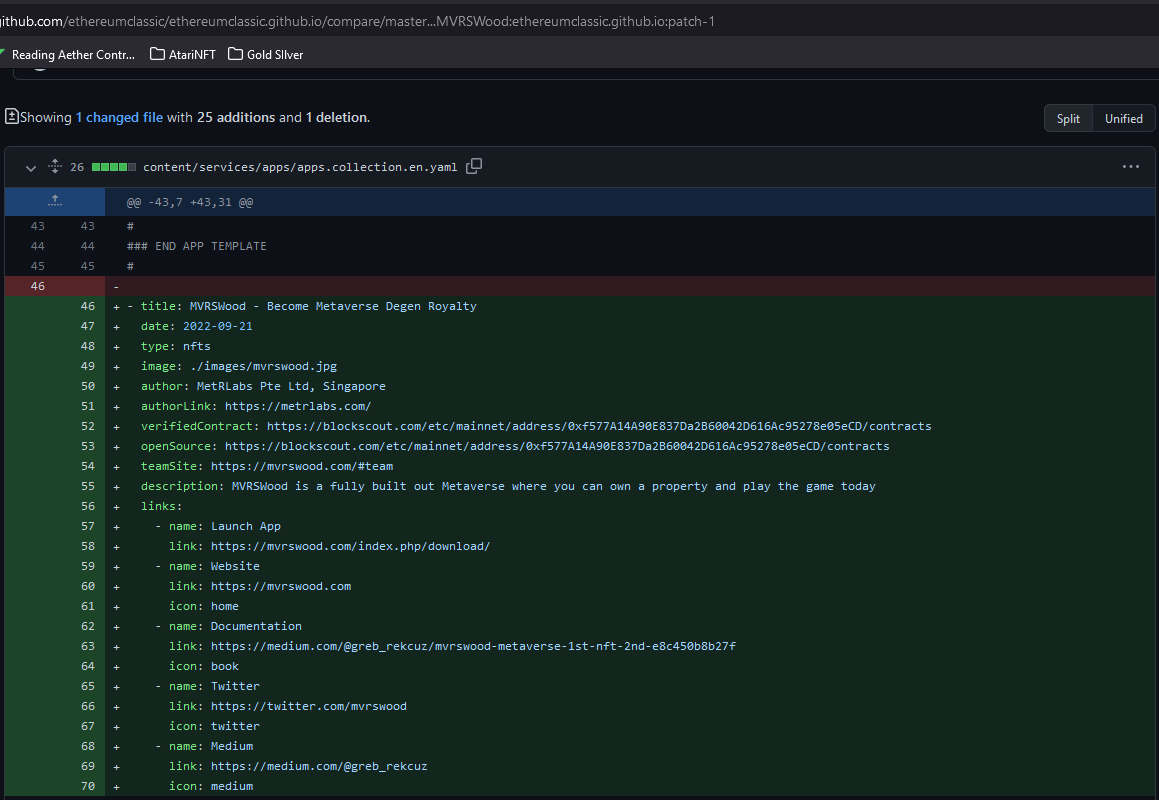Open the Gold SIlver bookmark folder
This screenshot has width=1159, height=800.
click(x=265, y=54)
